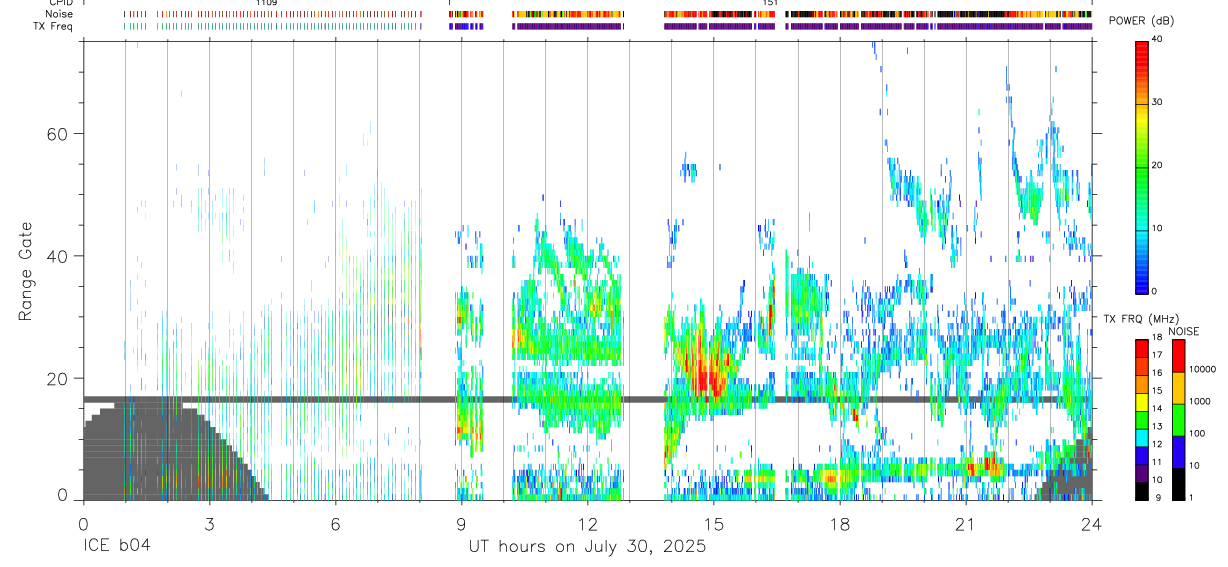Viewport: 1228px width, 567px height.
Task: Click the 1 label on NOISE legend
Action: point(1191,497)
